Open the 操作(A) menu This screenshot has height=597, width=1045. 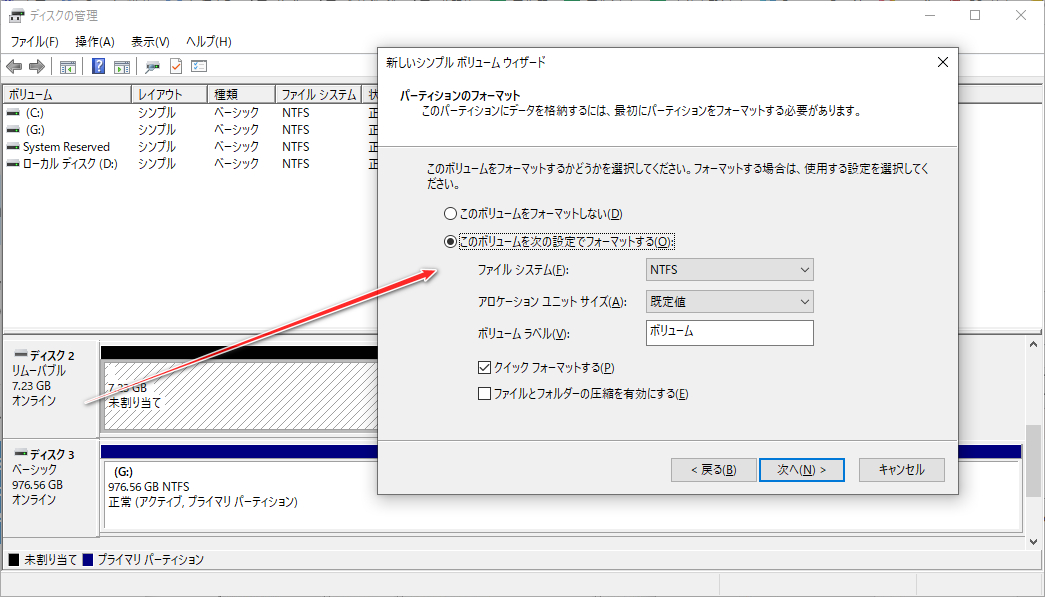click(95, 41)
